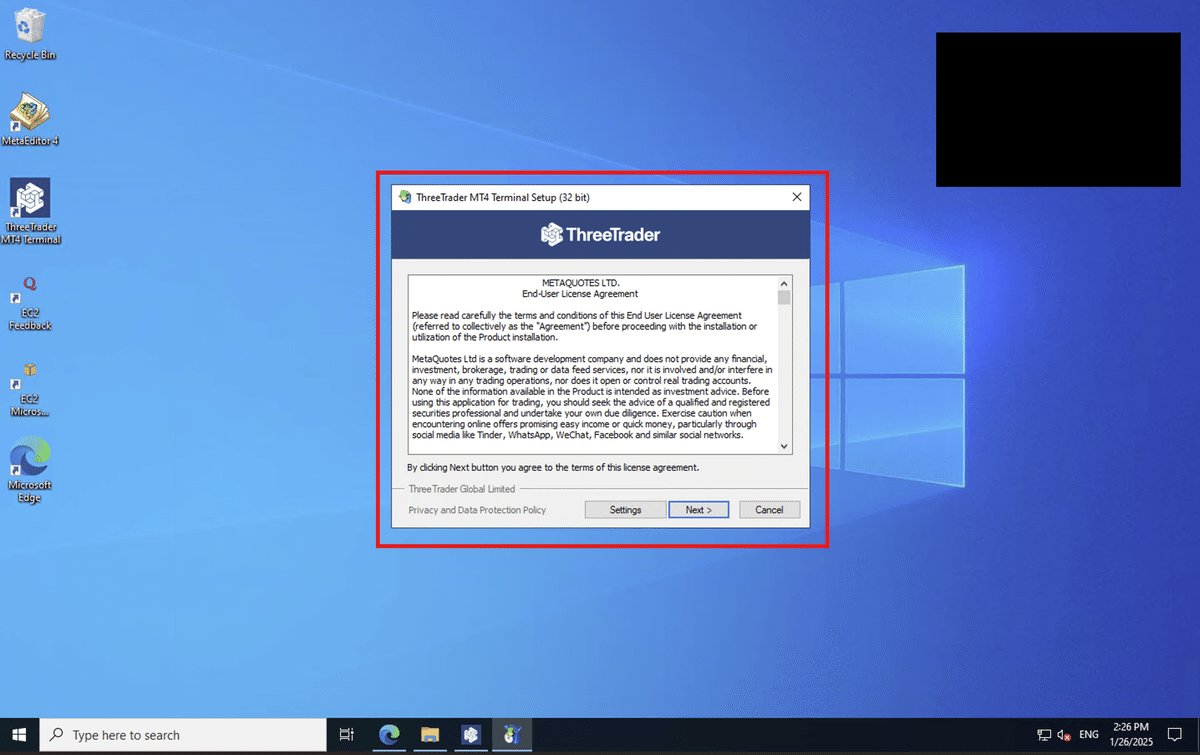Select the Microsoft Edge desktop icon

[x=30, y=470]
